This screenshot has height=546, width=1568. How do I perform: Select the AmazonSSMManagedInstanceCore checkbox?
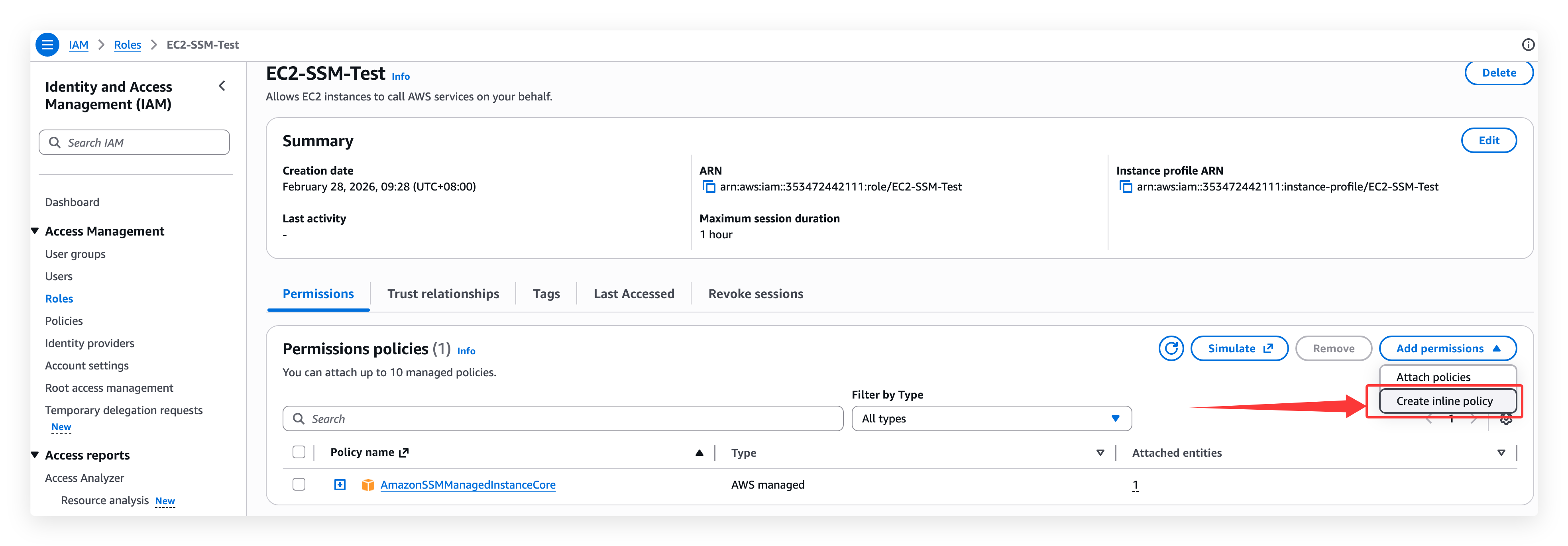(x=298, y=485)
